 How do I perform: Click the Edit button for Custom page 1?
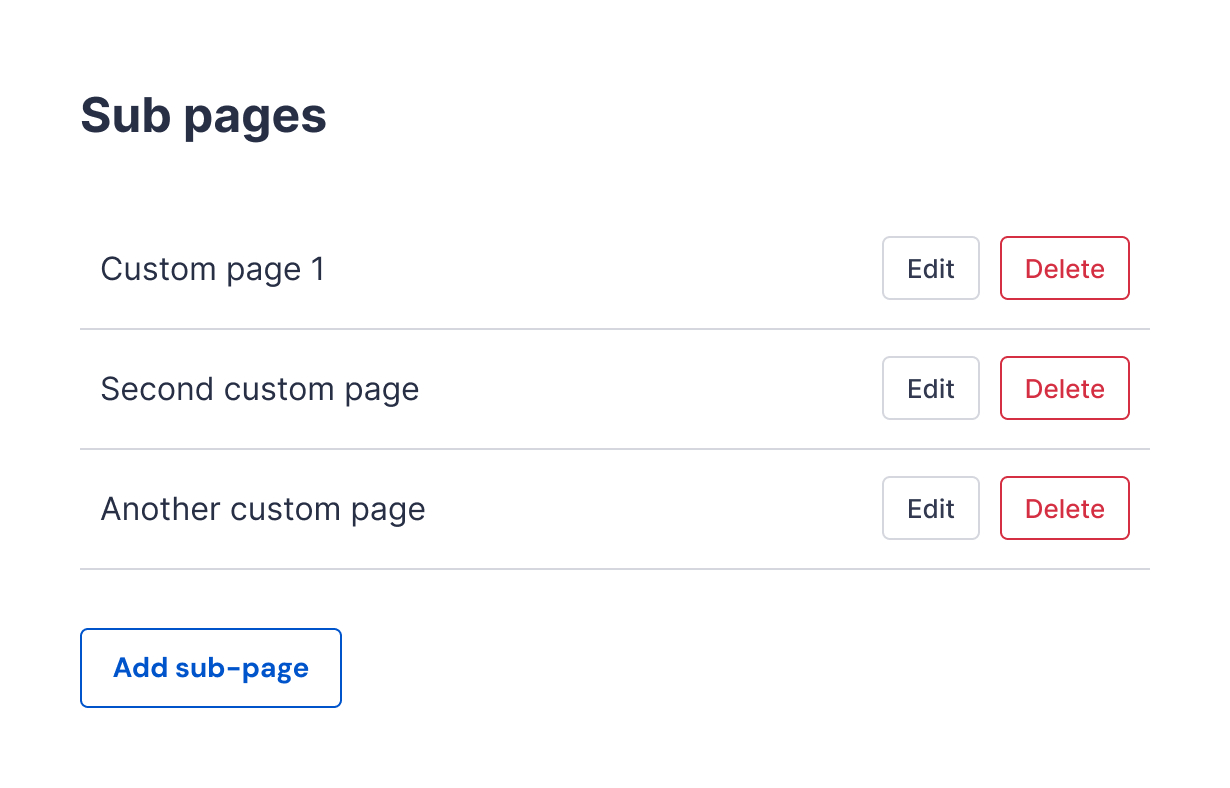coord(930,268)
